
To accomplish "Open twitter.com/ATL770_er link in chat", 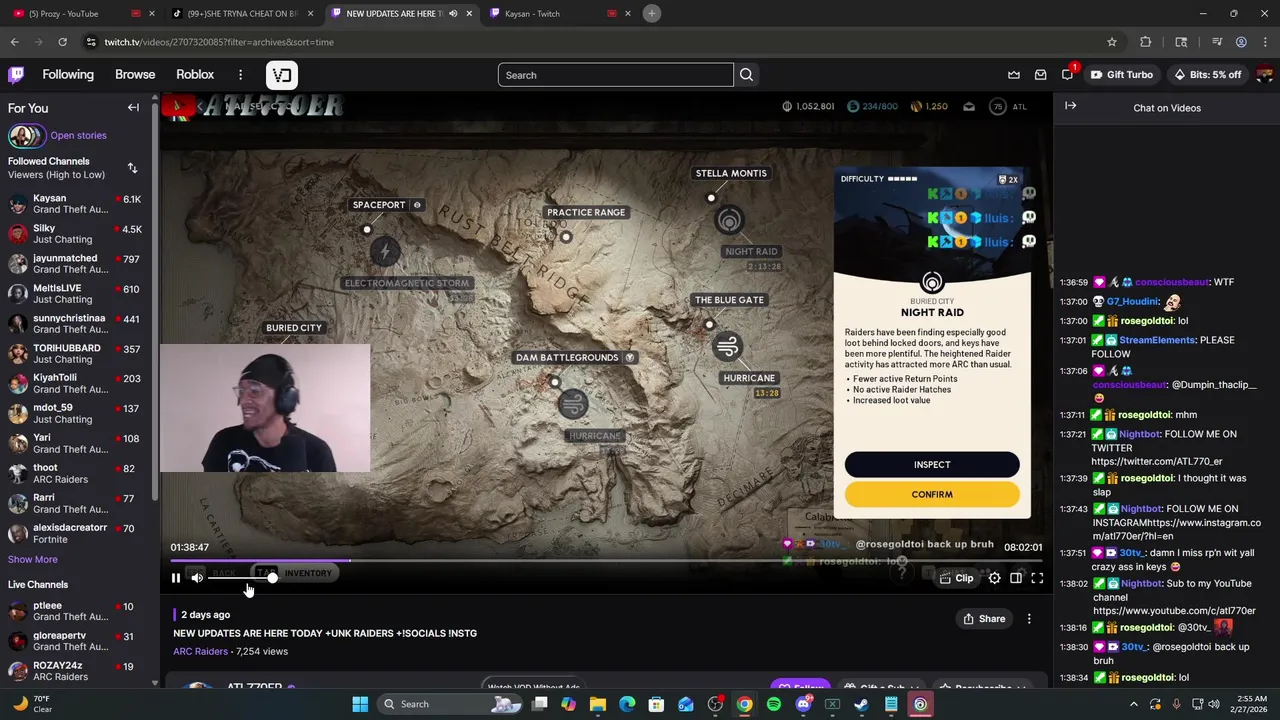I will coord(1156,462).
